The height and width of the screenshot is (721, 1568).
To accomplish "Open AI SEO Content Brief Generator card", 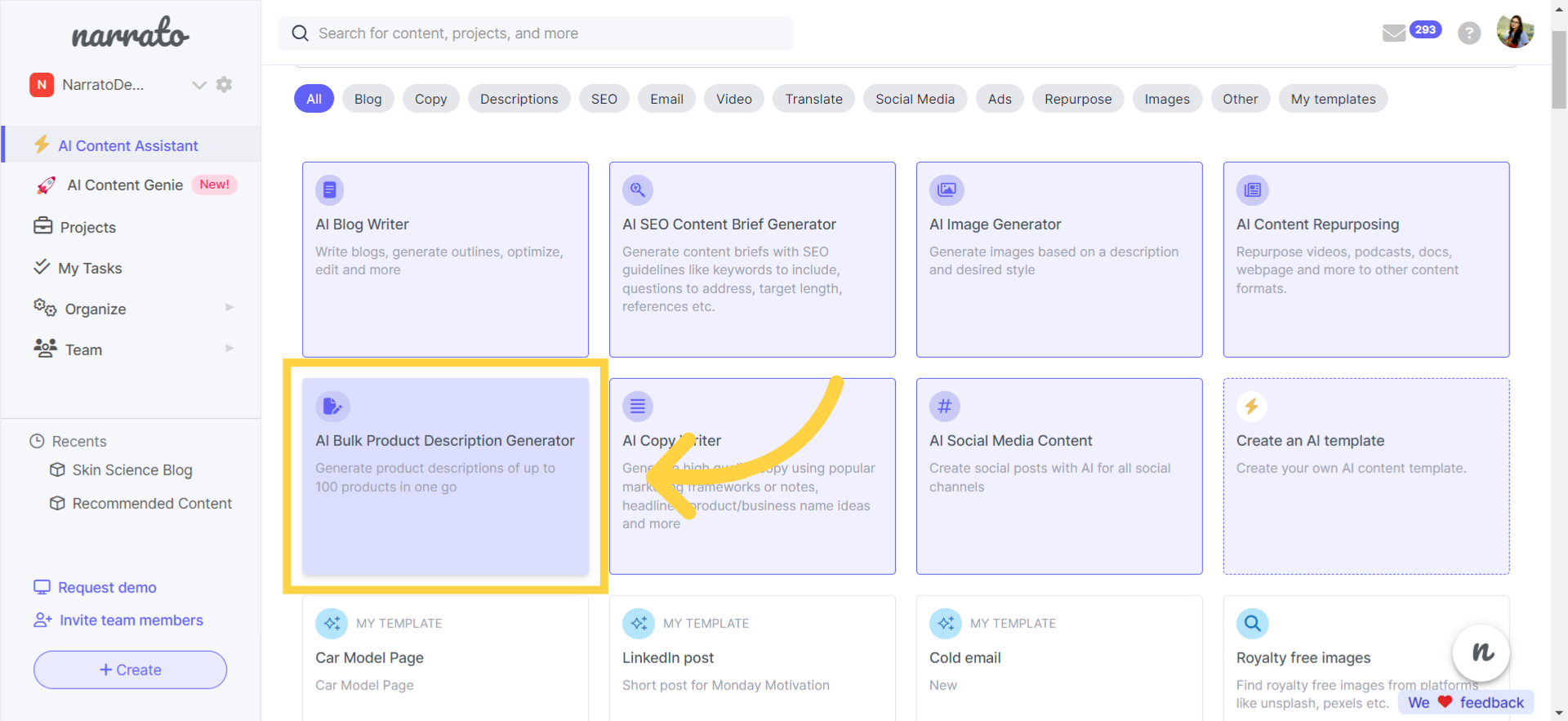I will click(752, 260).
